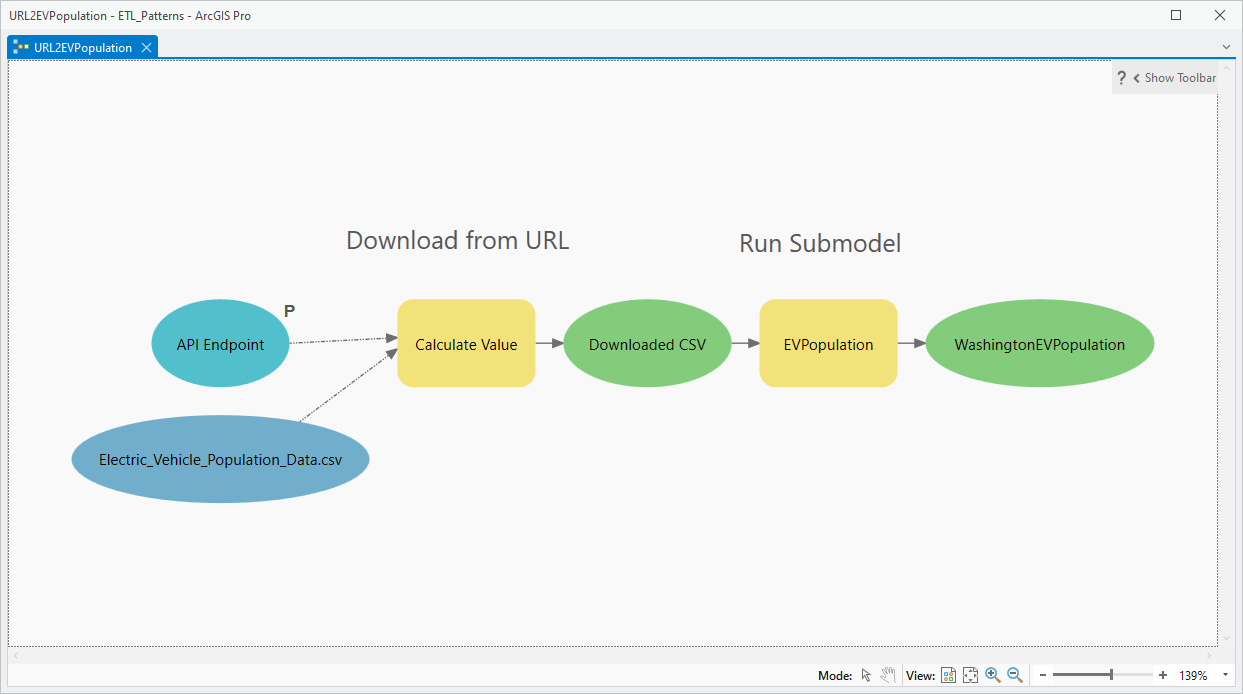Open the zoom percentage dropdown
The width and height of the screenshot is (1243, 694).
pos(1226,675)
